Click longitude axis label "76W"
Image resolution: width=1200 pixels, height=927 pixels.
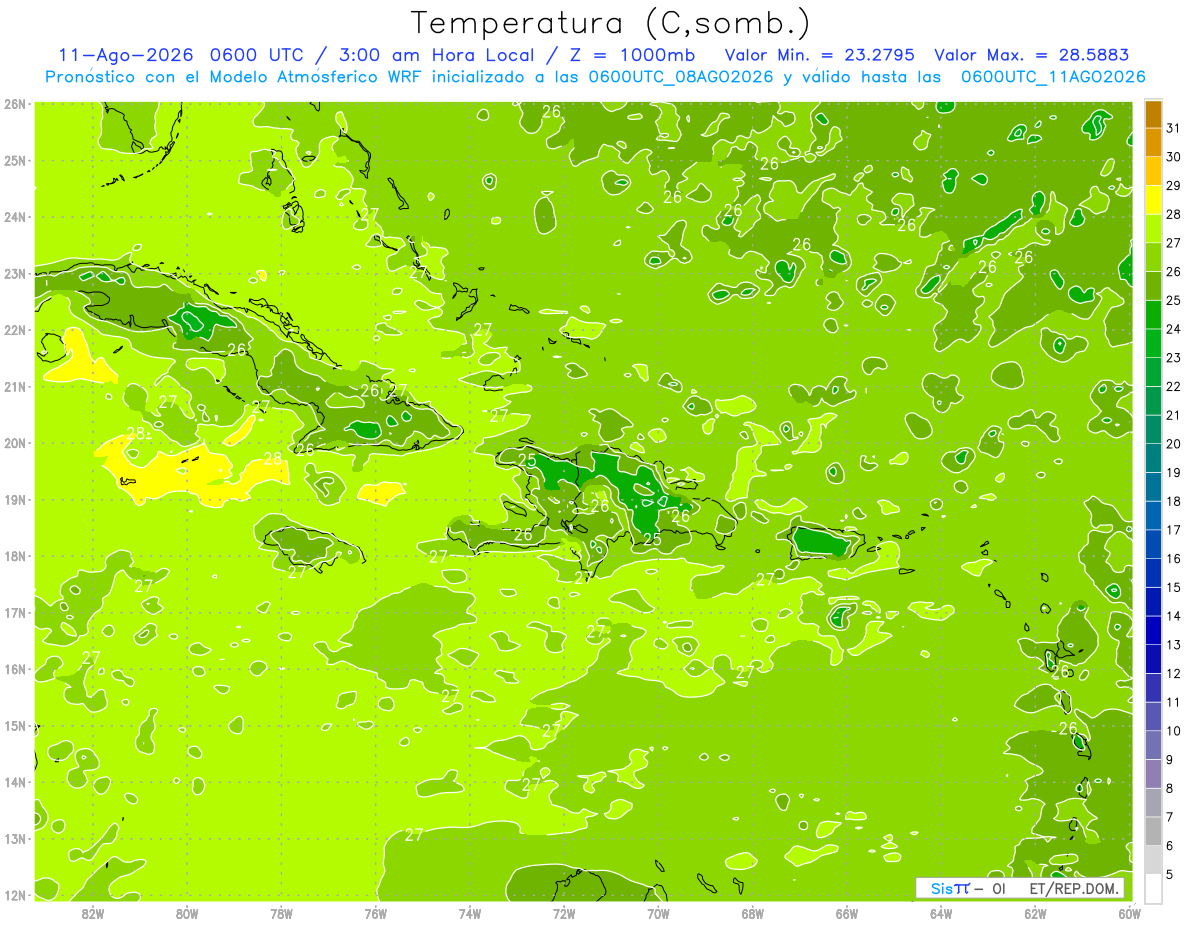click(376, 913)
